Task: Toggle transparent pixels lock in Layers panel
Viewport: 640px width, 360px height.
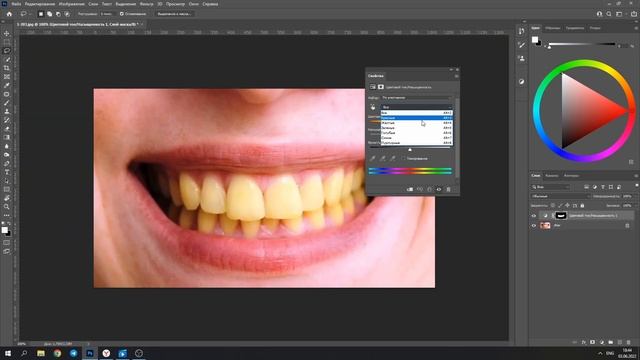Action: pyautogui.click(x=553, y=206)
